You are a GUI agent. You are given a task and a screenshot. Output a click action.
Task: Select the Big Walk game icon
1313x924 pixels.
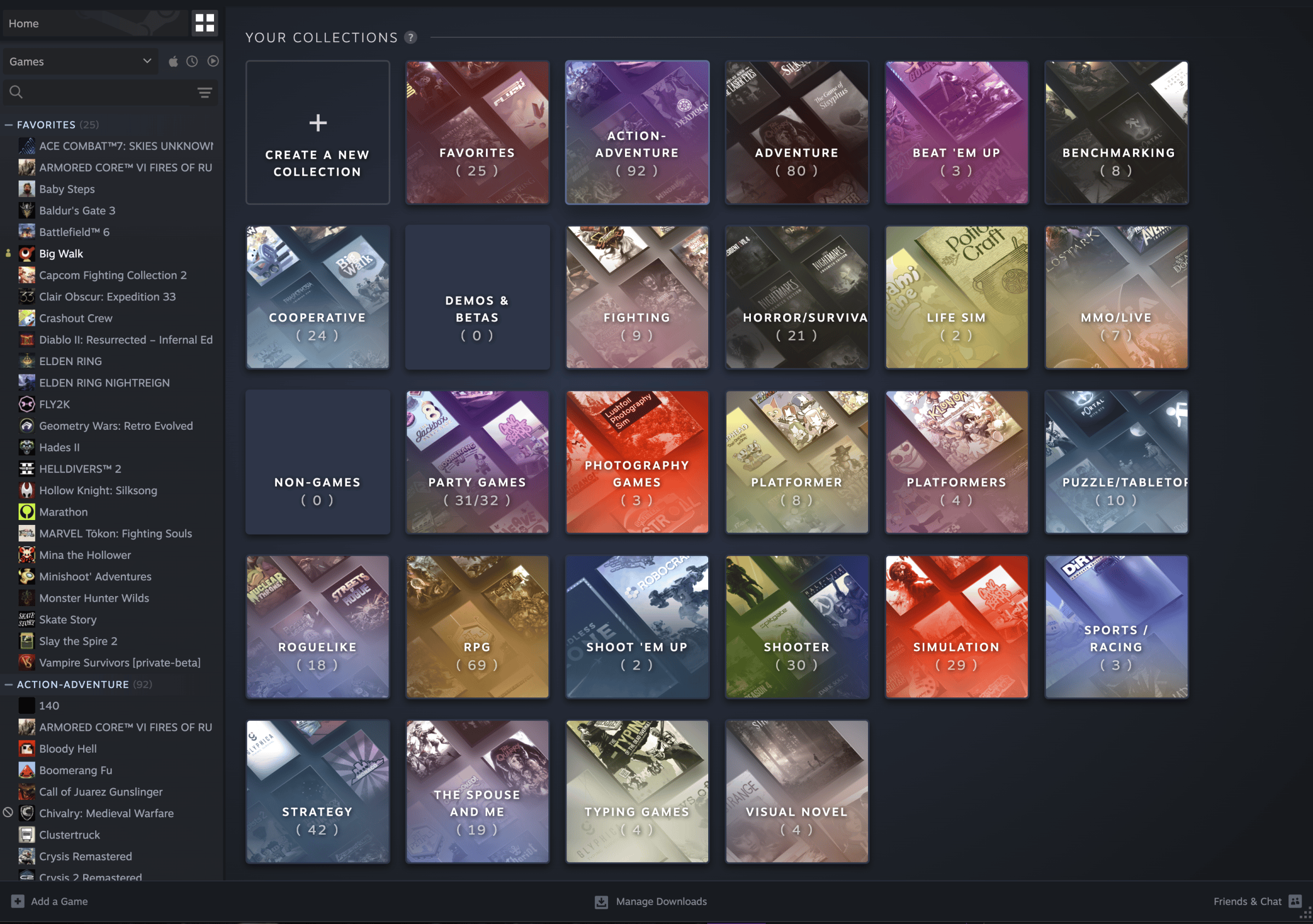point(26,254)
